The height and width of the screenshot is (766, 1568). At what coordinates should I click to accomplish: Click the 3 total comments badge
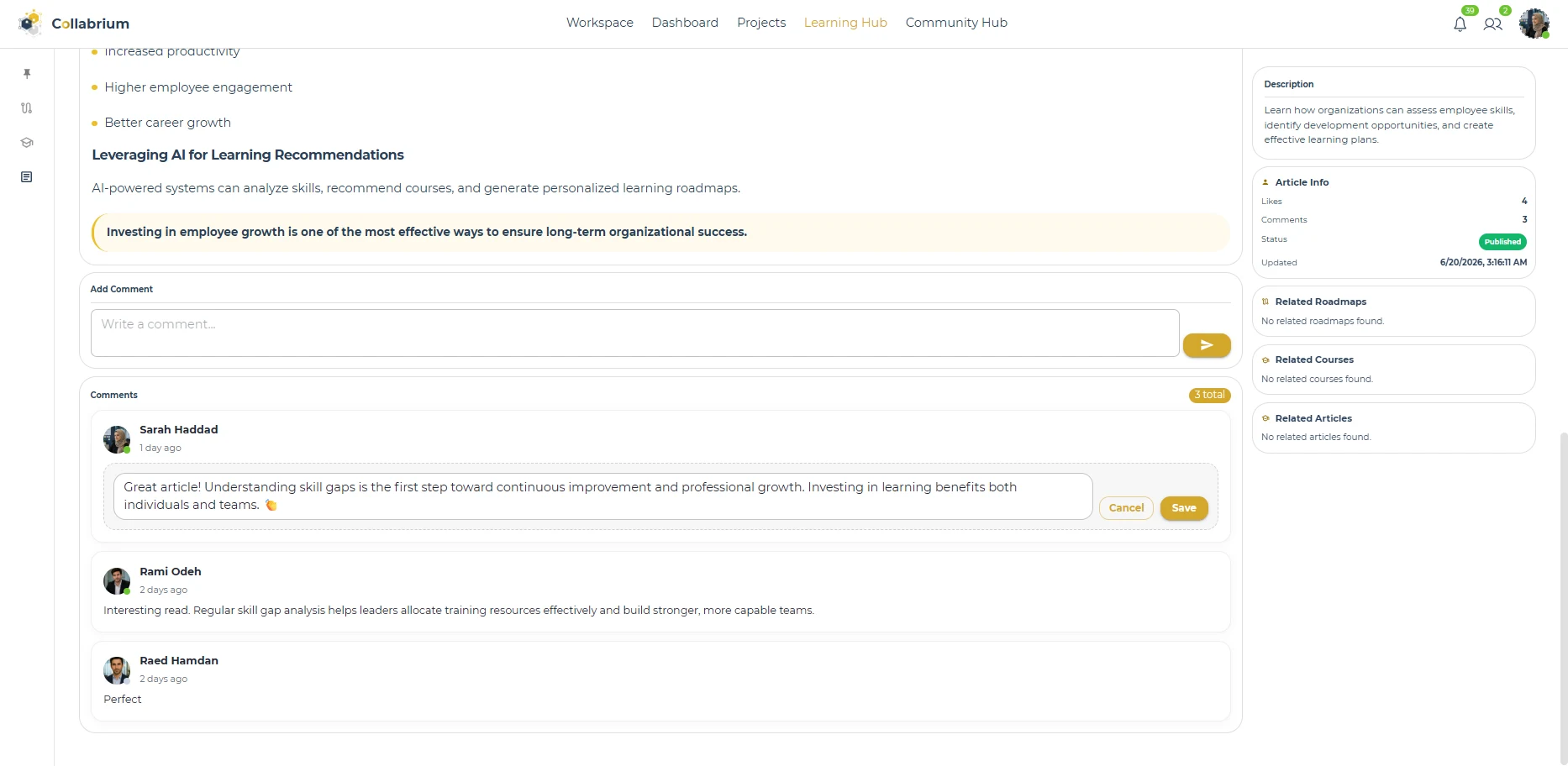(x=1210, y=395)
